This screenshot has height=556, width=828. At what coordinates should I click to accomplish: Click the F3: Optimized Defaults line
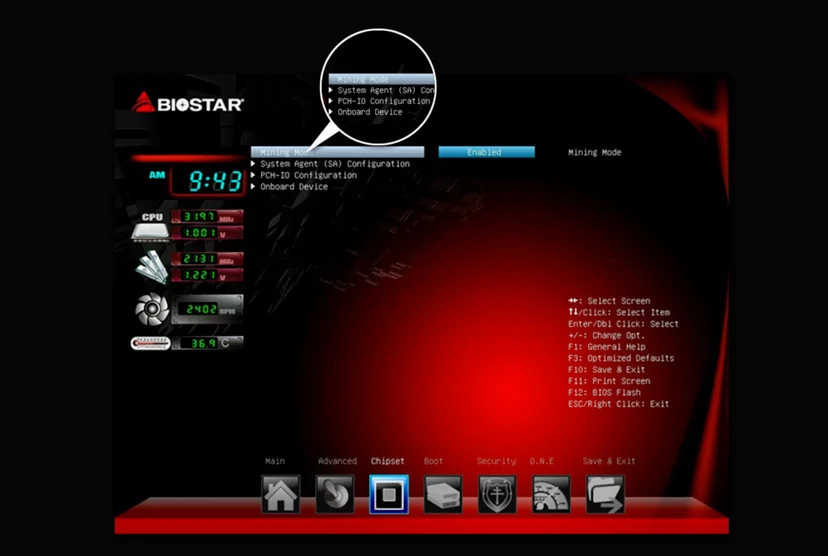[621, 358]
